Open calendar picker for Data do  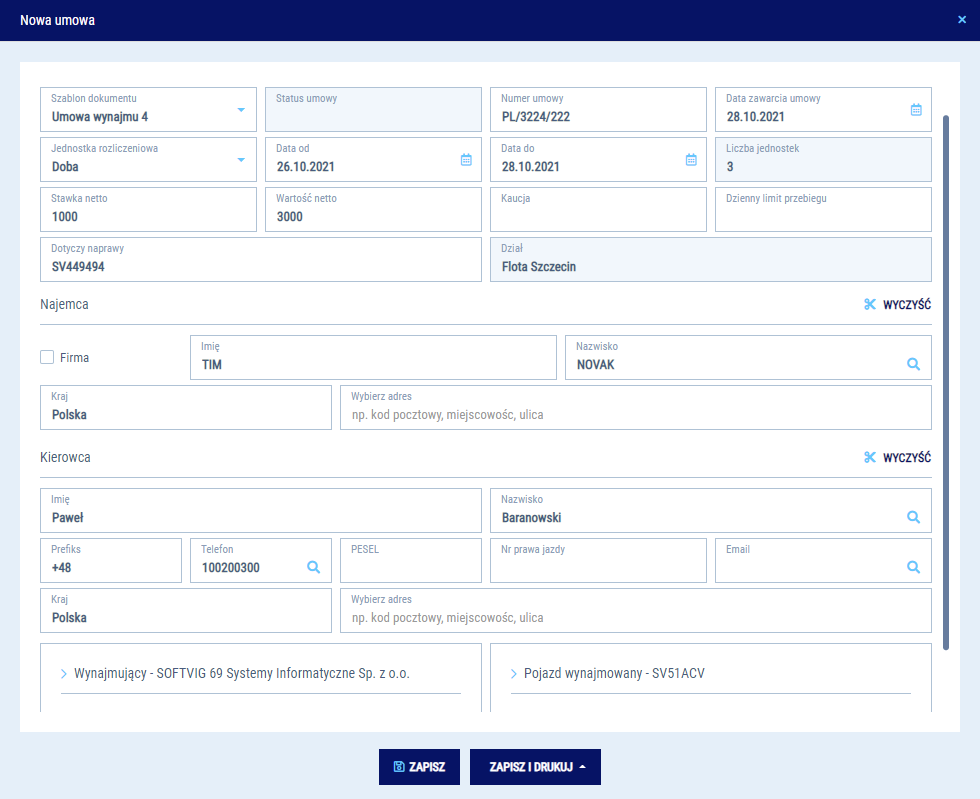coord(690,160)
